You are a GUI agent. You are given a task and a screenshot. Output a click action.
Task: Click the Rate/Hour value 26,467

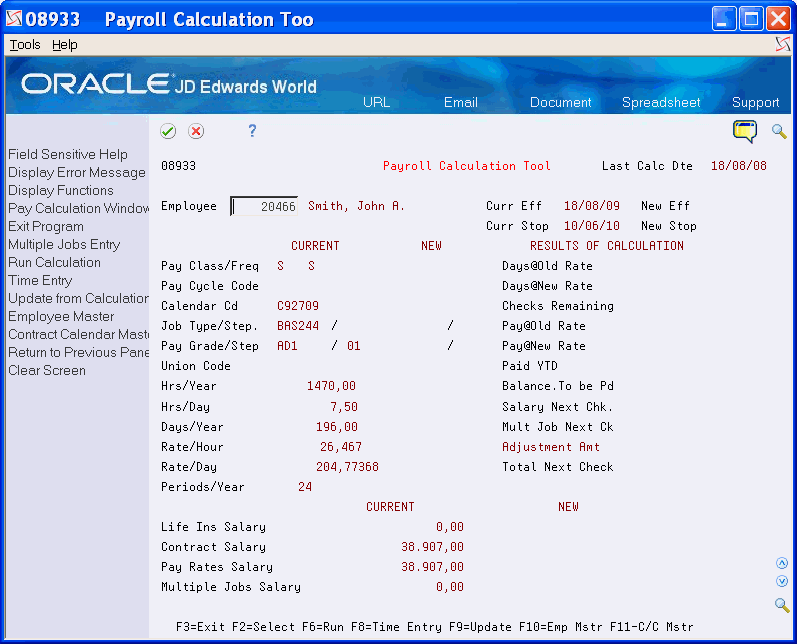click(x=341, y=447)
